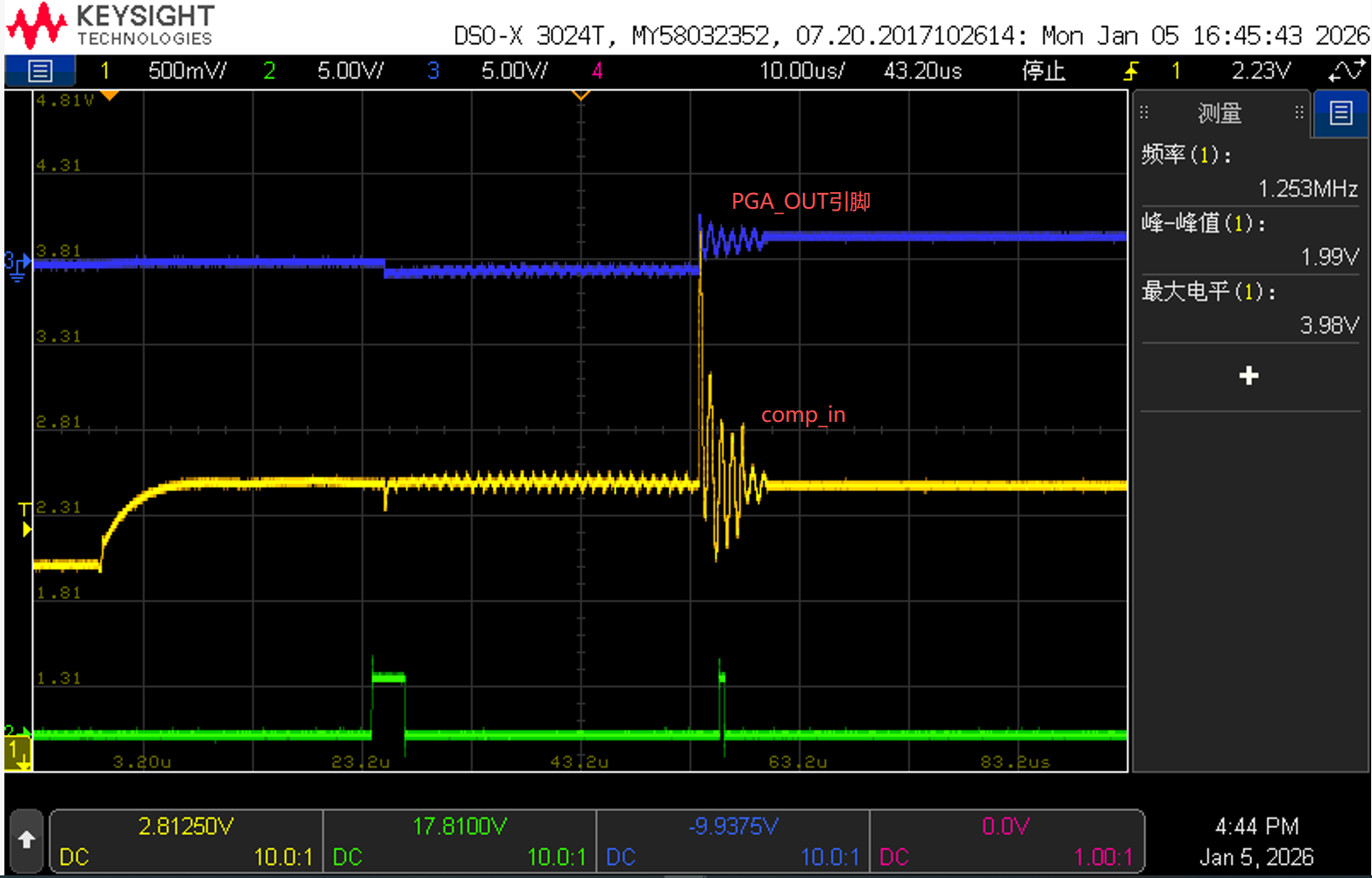Click the orange trigger time marker
This screenshot has height=878, width=1372.
coord(580,95)
